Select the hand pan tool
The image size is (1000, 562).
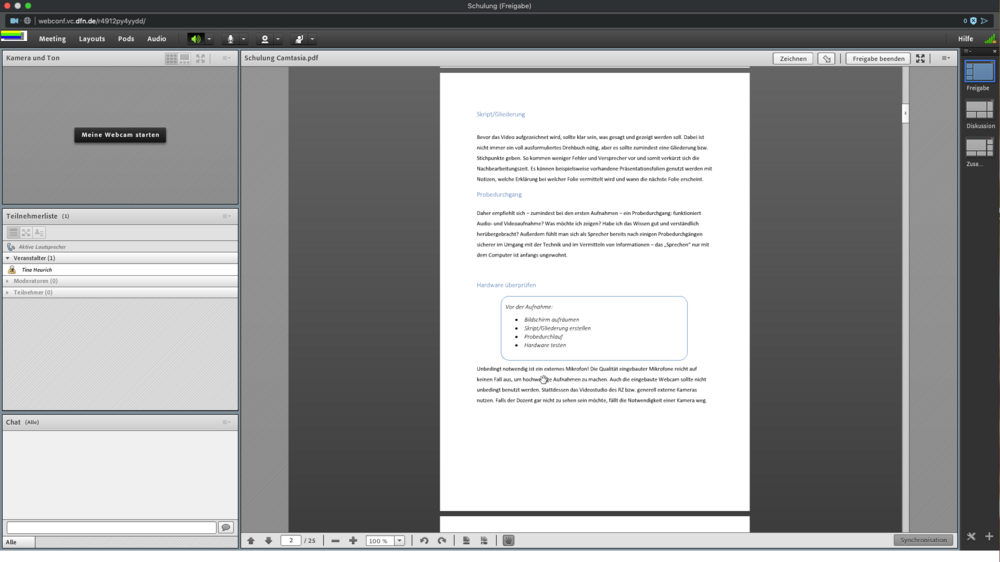click(x=508, y=540)
